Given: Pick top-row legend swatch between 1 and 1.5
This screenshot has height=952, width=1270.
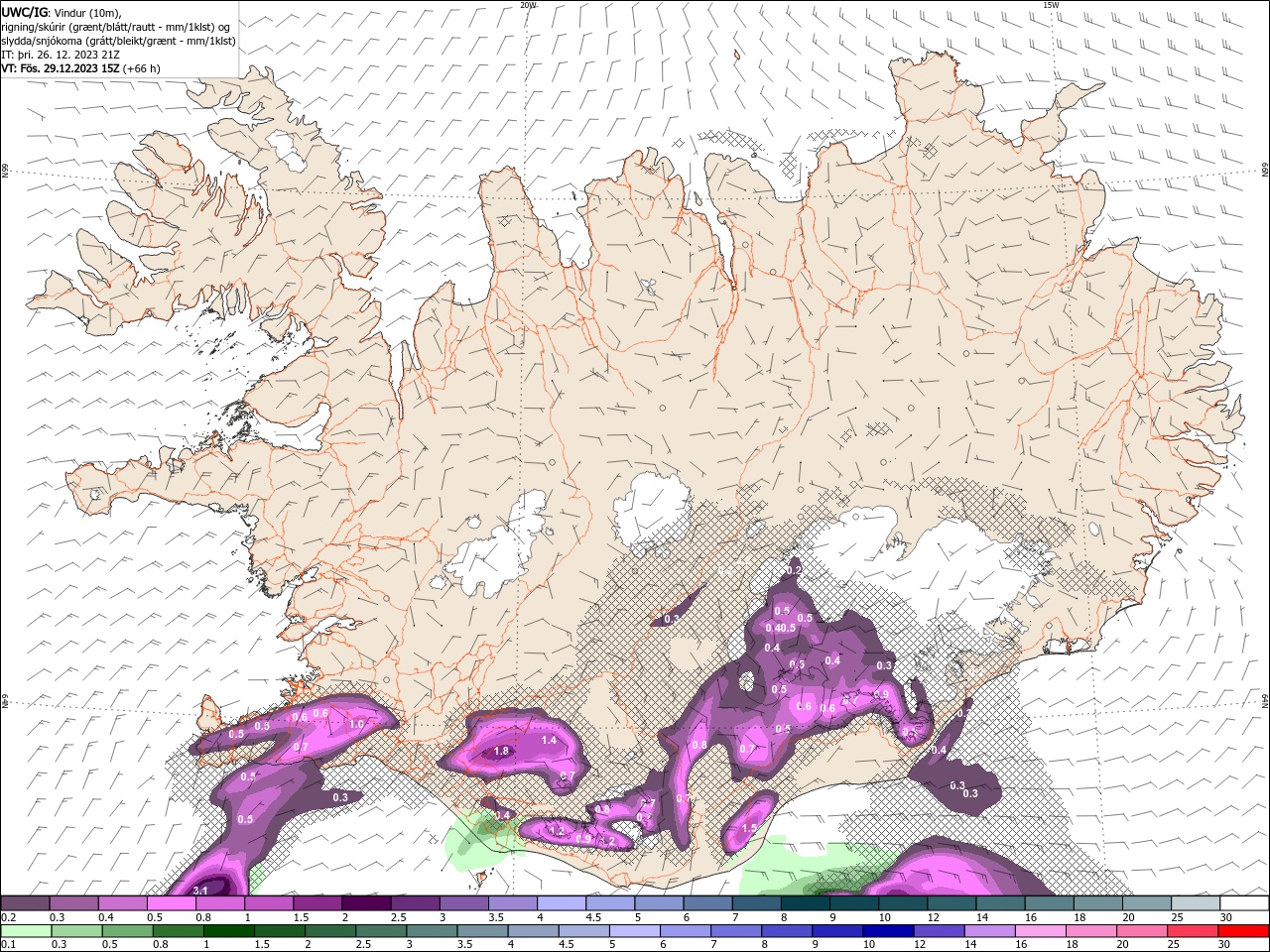Looking at the screenshot, I should tap(269, 903).
